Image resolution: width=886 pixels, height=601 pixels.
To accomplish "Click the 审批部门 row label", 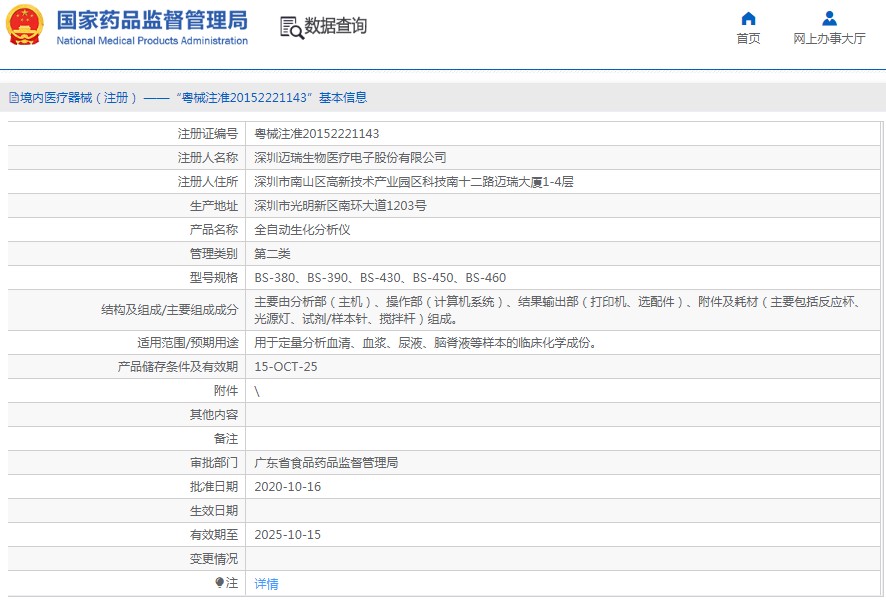I will [214, 463].
